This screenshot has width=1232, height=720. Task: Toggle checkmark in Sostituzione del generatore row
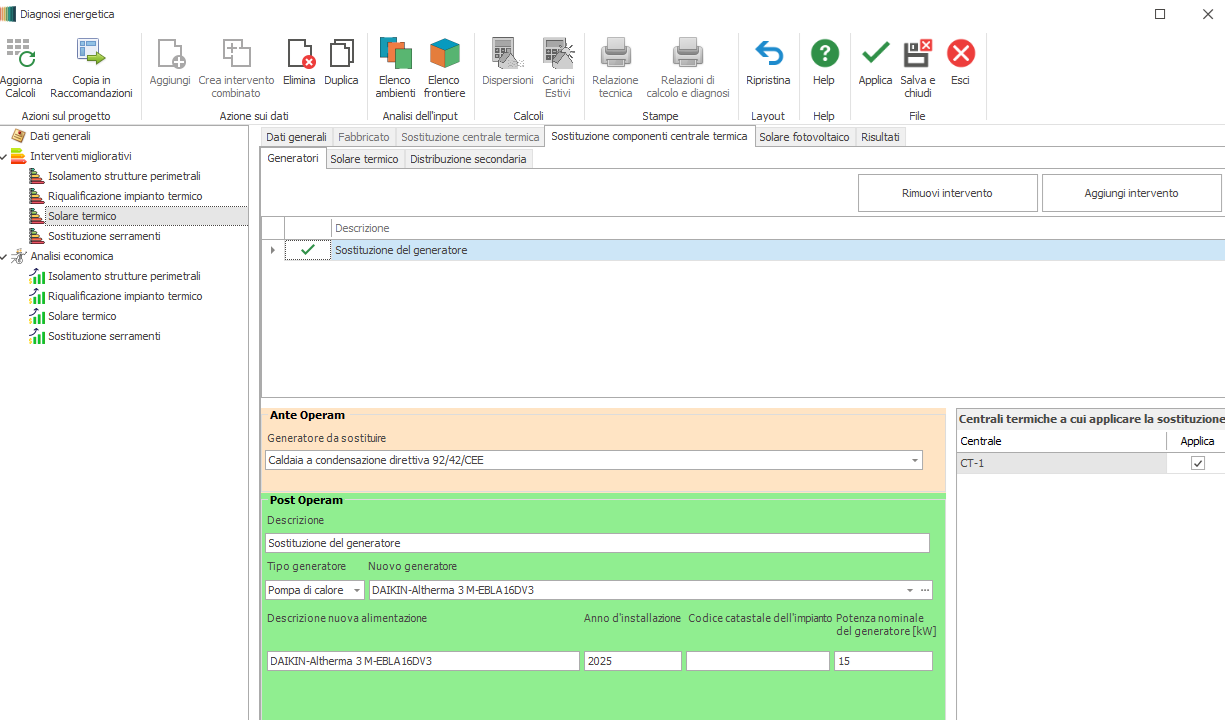coord(307,250)
